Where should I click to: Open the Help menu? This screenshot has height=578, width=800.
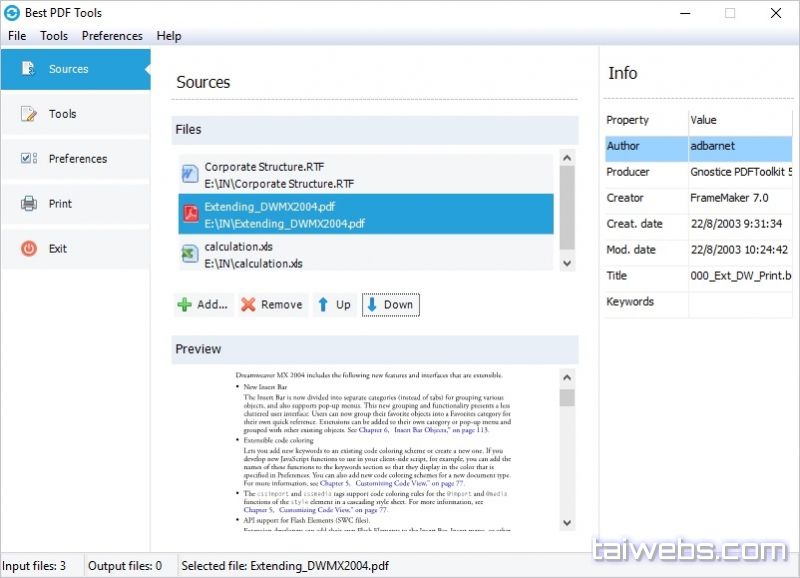pos(169,36)
